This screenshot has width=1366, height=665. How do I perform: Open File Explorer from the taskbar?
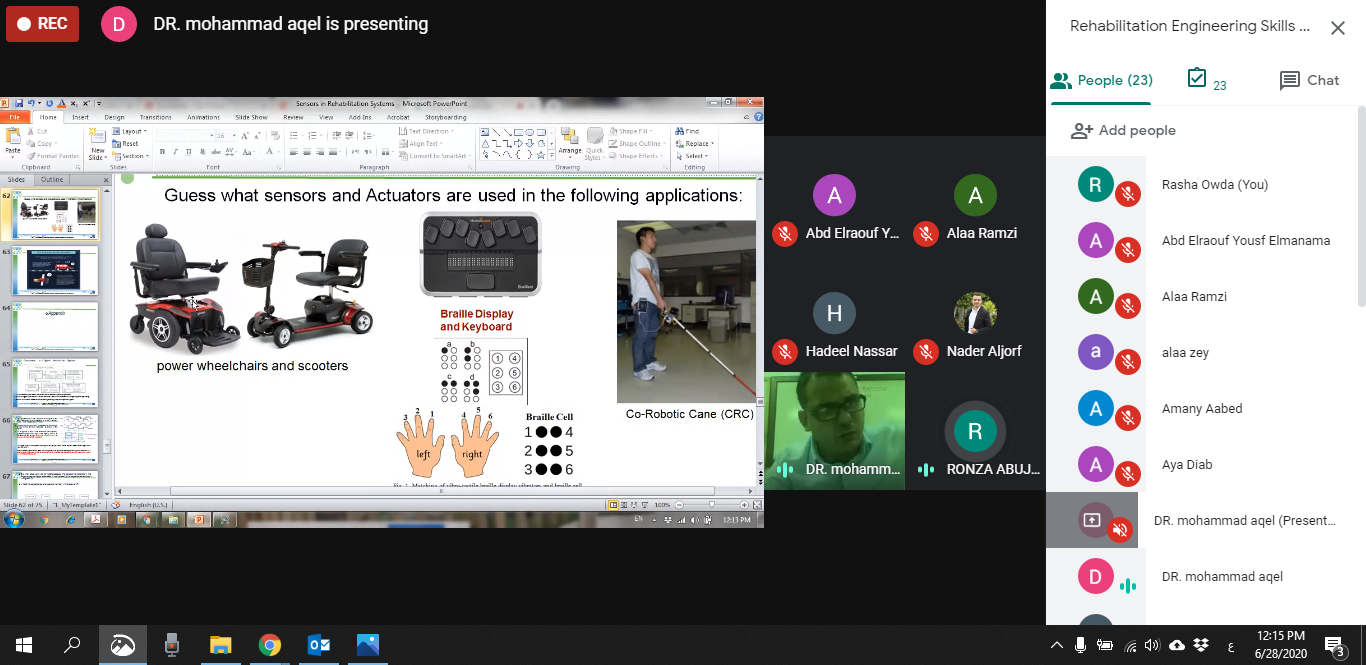click(220, 645)
